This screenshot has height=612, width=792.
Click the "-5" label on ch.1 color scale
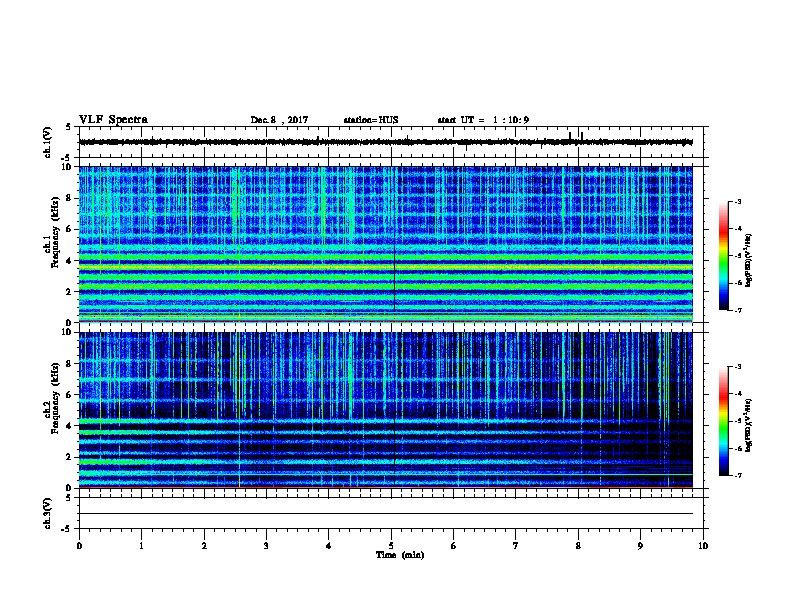click(737, 256)
